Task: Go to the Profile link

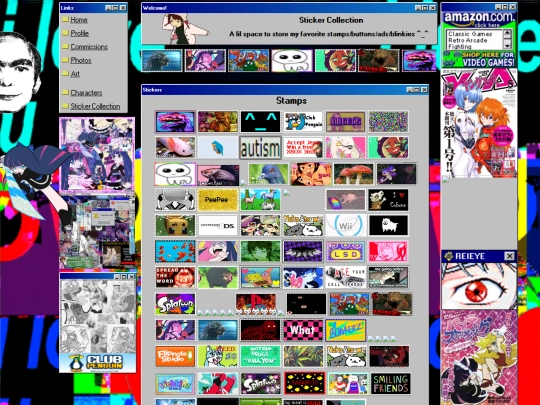Action: pos(79,33)
